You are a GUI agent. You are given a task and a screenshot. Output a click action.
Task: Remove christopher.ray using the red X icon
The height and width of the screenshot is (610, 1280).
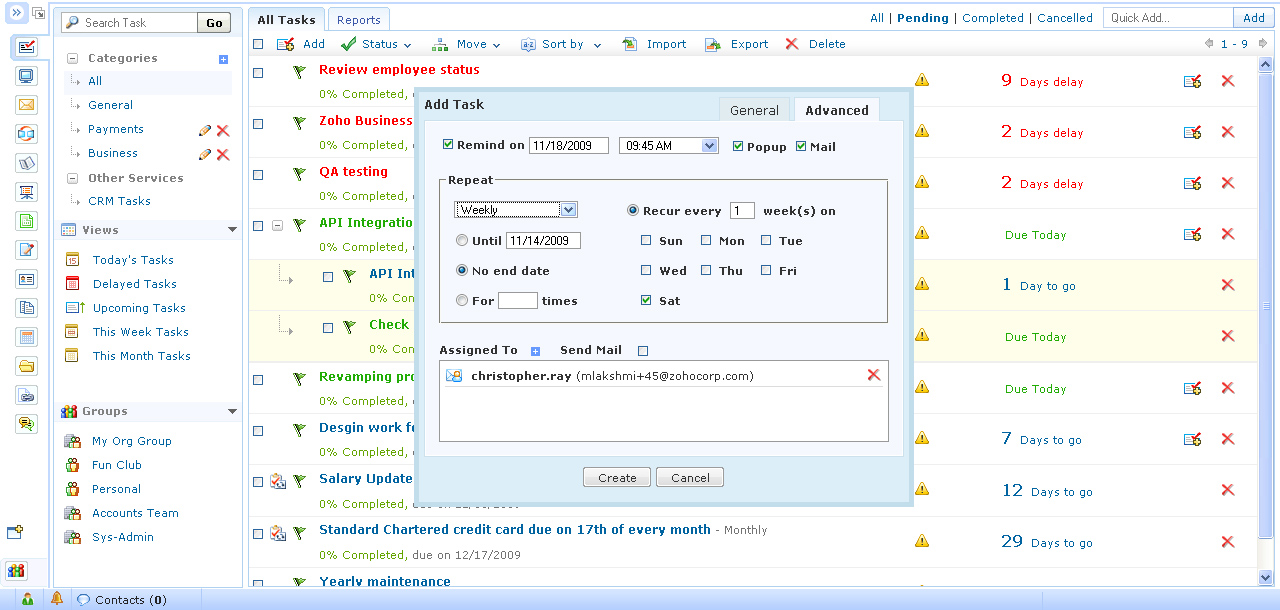(873, 375)
